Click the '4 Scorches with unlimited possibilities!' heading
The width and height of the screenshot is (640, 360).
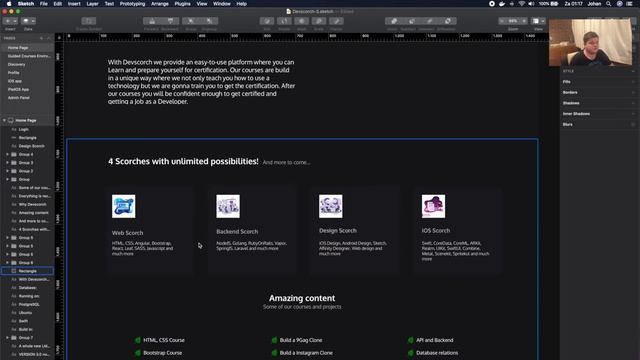(183, 162)
